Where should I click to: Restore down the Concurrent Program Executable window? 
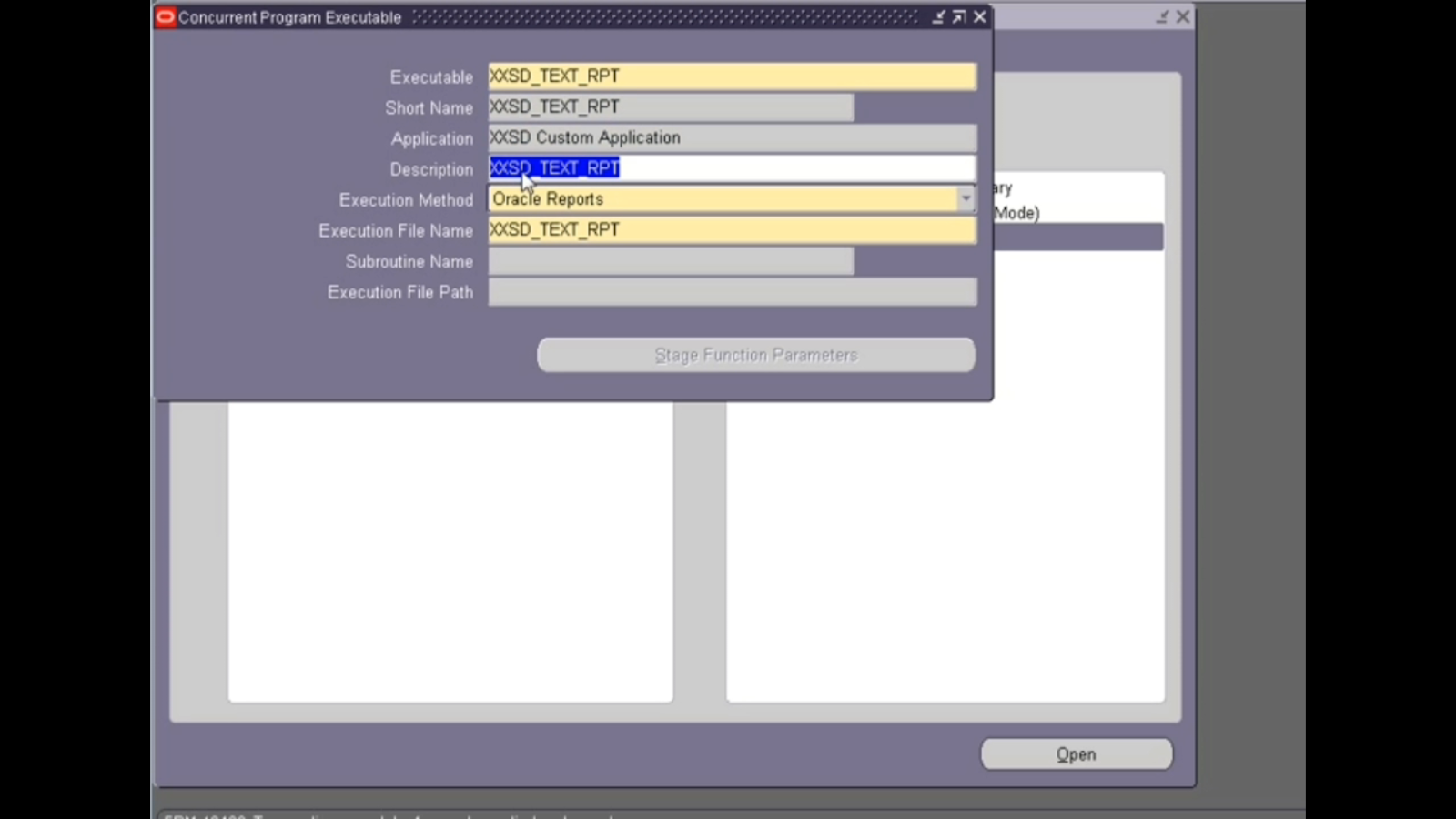[x=958, y=16]
